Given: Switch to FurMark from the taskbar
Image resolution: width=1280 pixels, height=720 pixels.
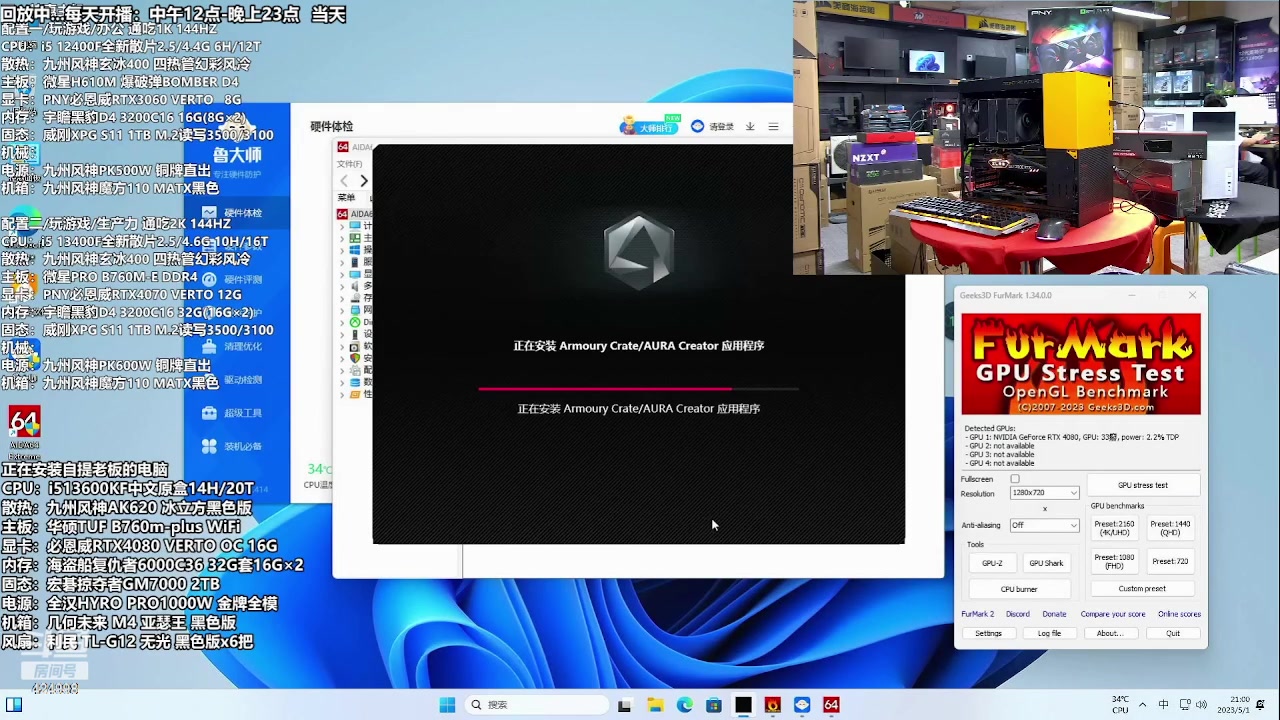Looking at the screenshot, I should [772, 705].
